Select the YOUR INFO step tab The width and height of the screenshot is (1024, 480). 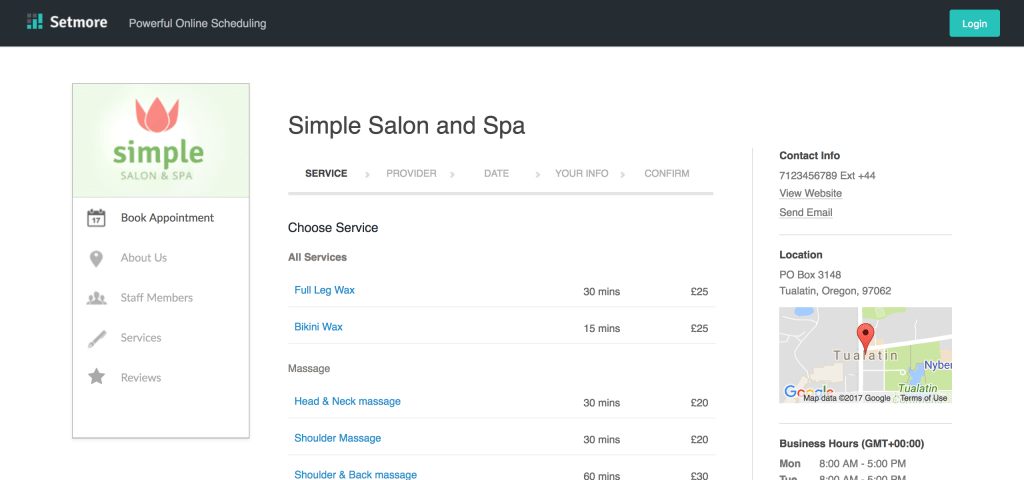click(x=581, y=174)
